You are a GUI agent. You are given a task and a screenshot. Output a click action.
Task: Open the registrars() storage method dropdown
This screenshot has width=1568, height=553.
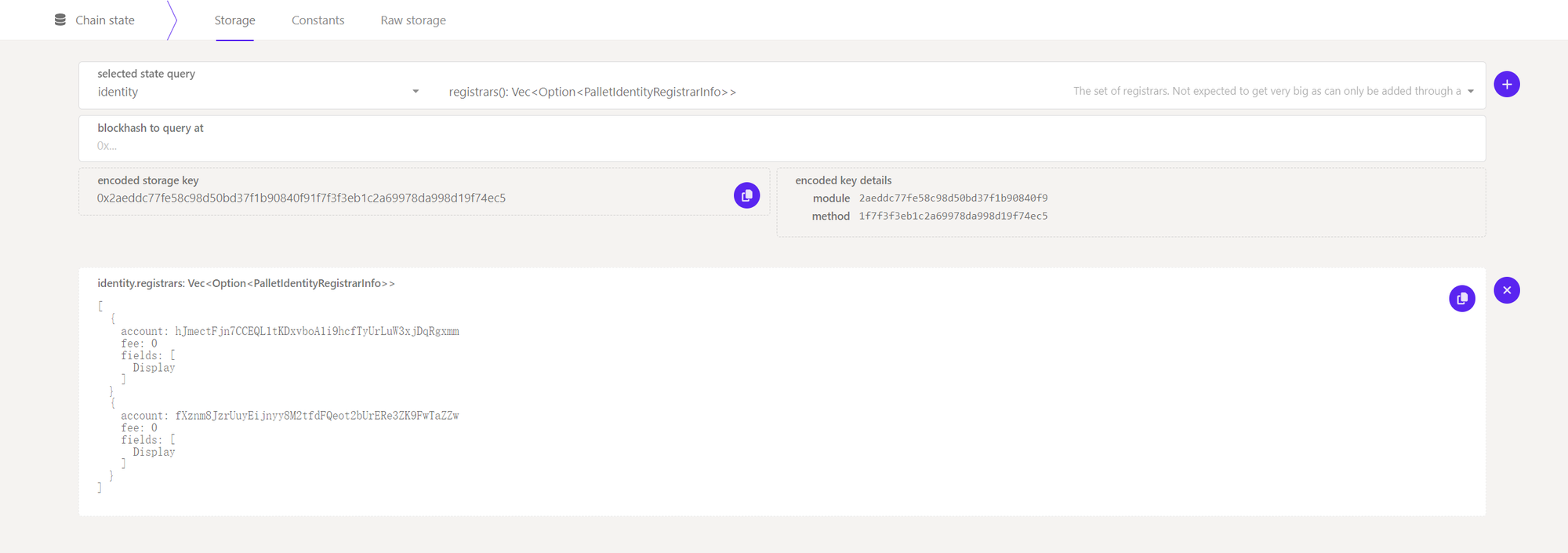(592, 92)
